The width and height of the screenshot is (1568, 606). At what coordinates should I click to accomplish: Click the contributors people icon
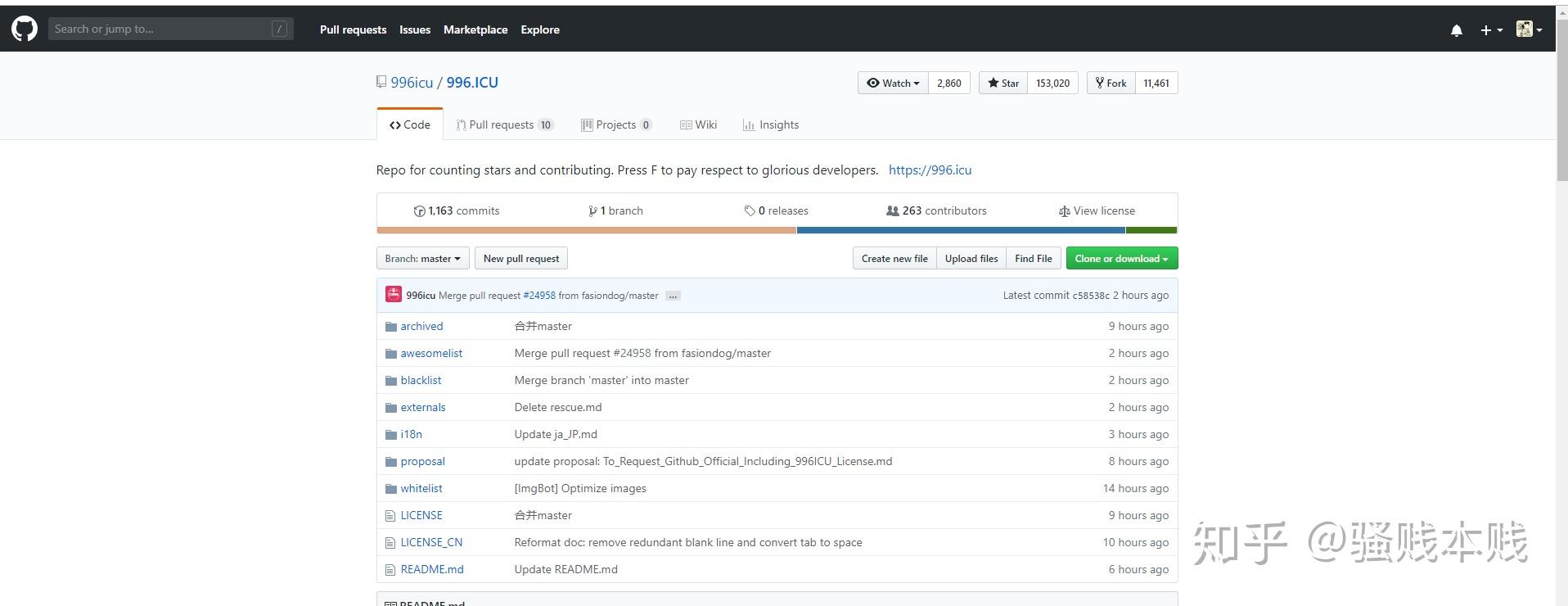[x=893, y=211]
